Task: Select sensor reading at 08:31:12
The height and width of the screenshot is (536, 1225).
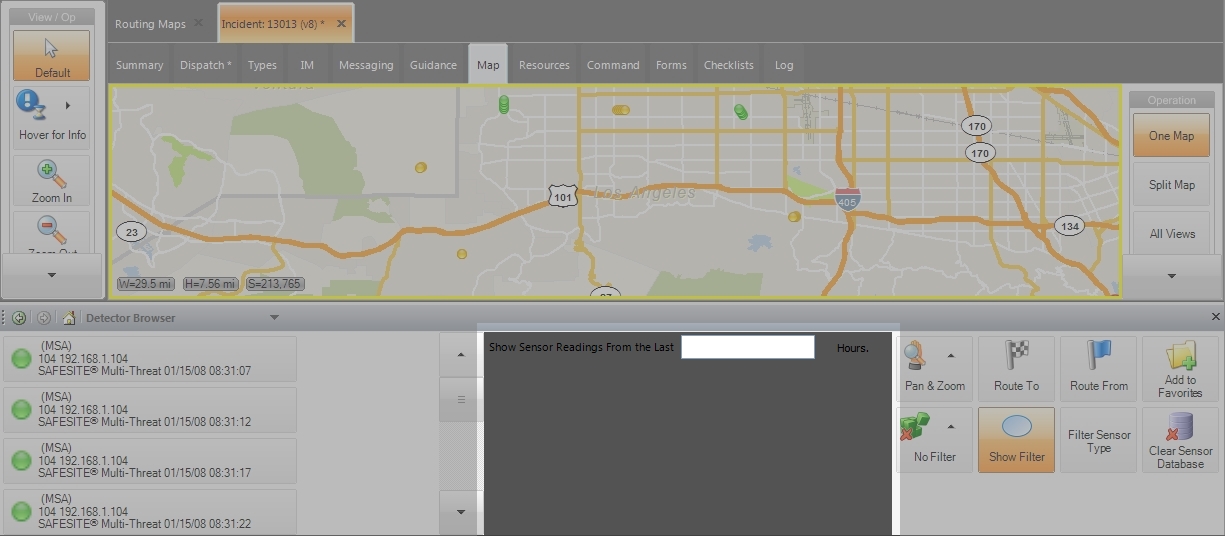Action: tap(151, 410)
